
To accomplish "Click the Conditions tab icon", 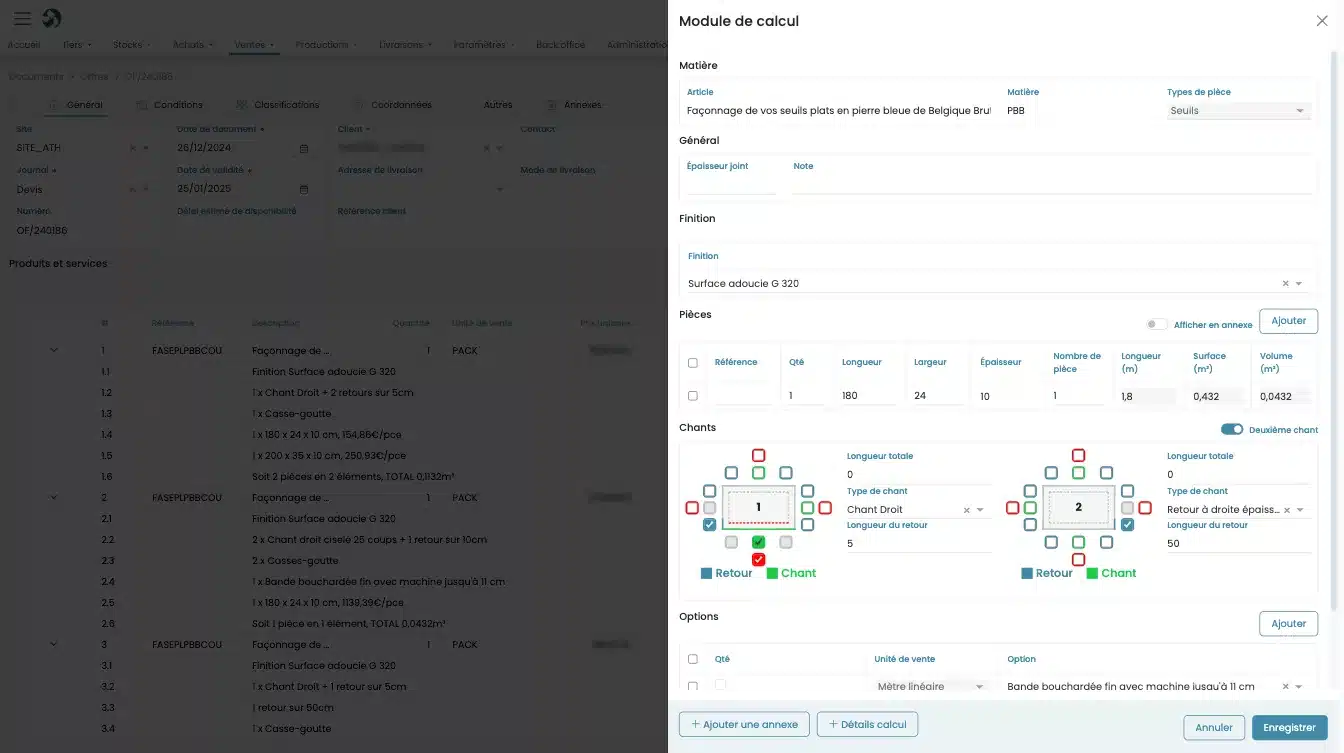I will [x=142, y=105].
